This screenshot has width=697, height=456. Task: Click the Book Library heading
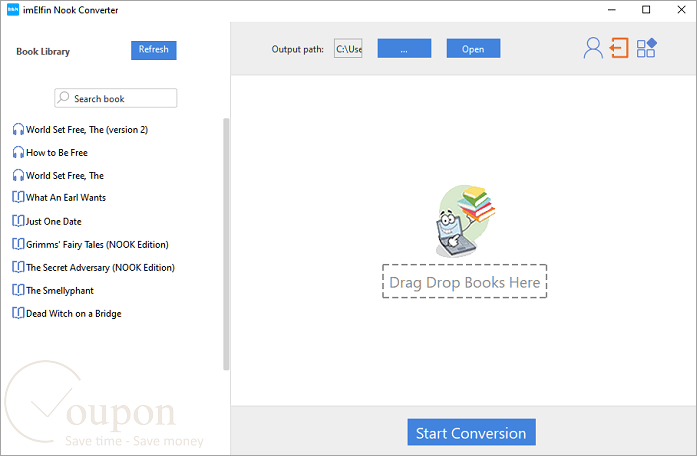[43, 52]
